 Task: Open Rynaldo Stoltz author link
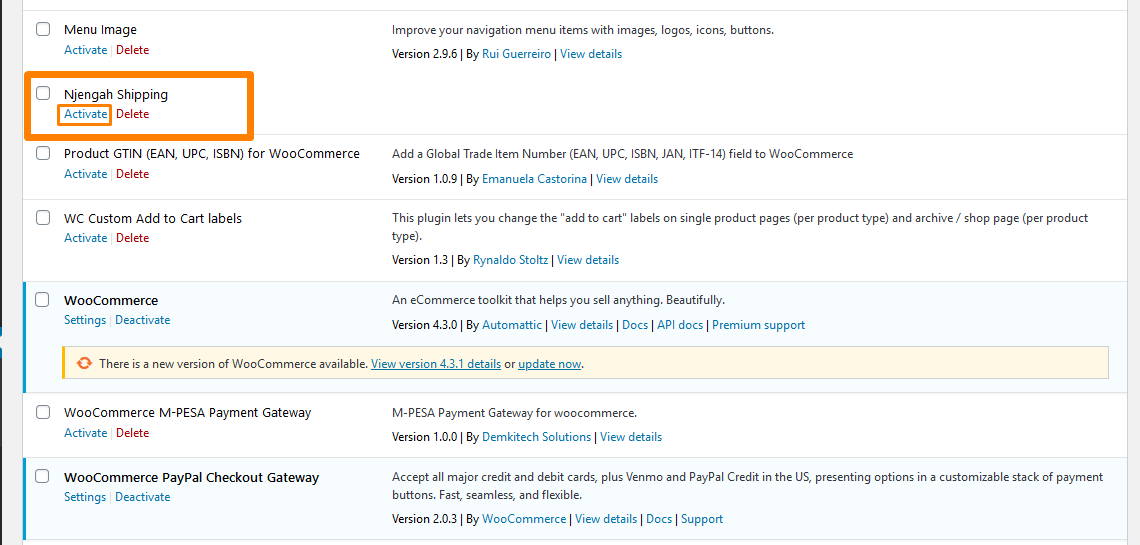tap(512, 259)
